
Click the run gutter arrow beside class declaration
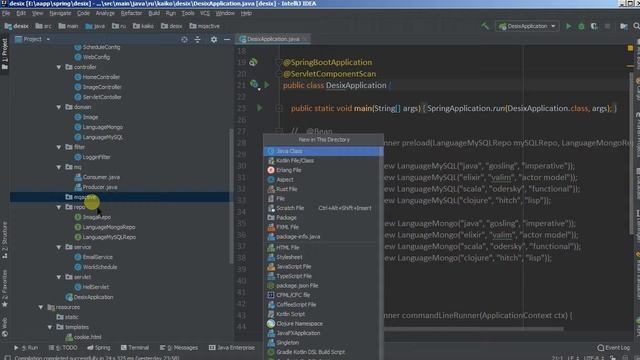(267, 85)
